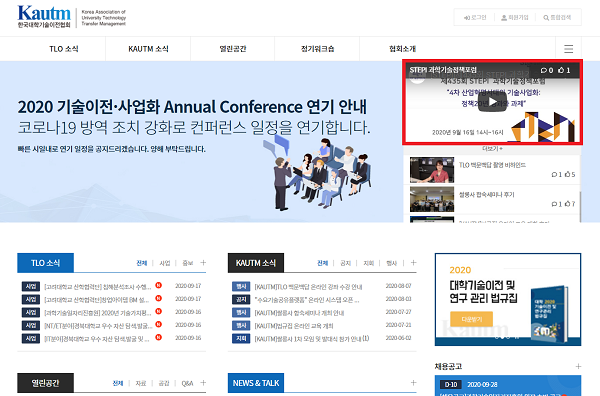Play the STEPI 과학기술정책포럼 video
600x396 pixels.
pyautogui.click(x=492, y=102)
